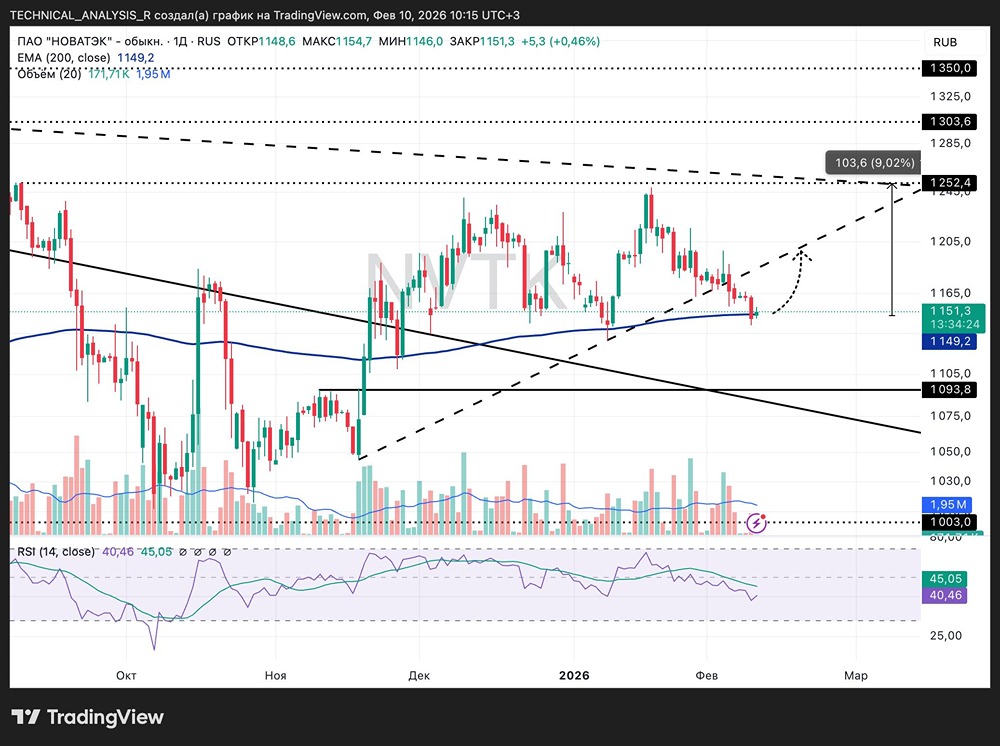
Task: Click the 40,46 value in RSI legend
Action: (118, 552)
